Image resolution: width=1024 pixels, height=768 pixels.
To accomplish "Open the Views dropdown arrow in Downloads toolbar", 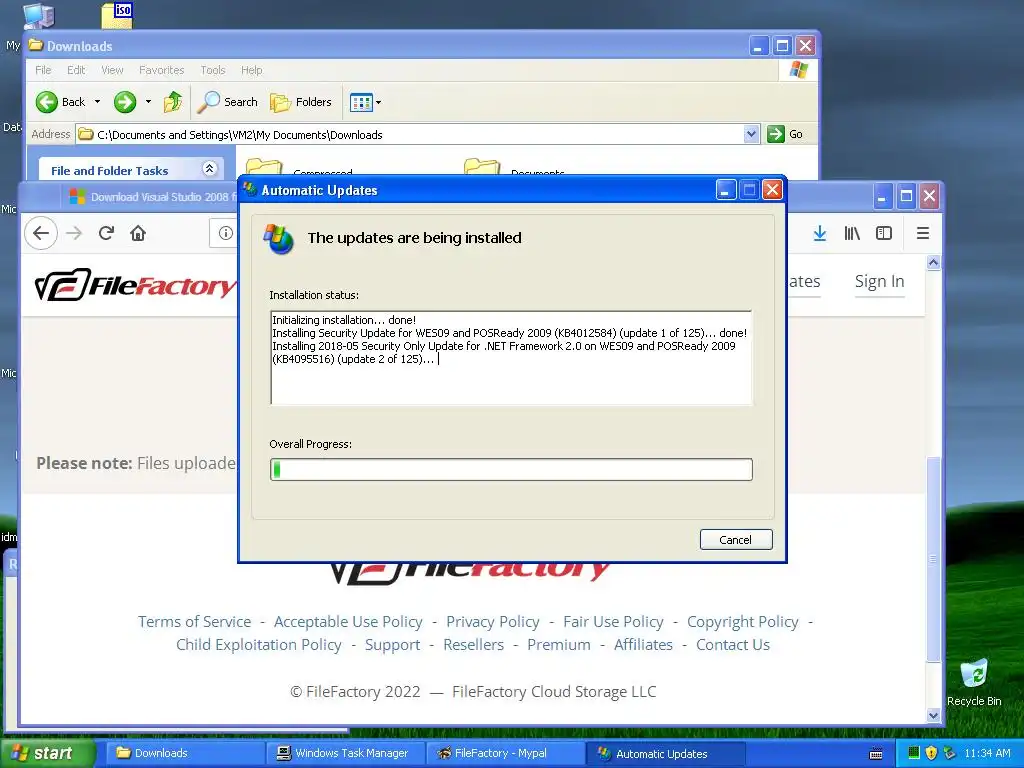I will 378,103.
